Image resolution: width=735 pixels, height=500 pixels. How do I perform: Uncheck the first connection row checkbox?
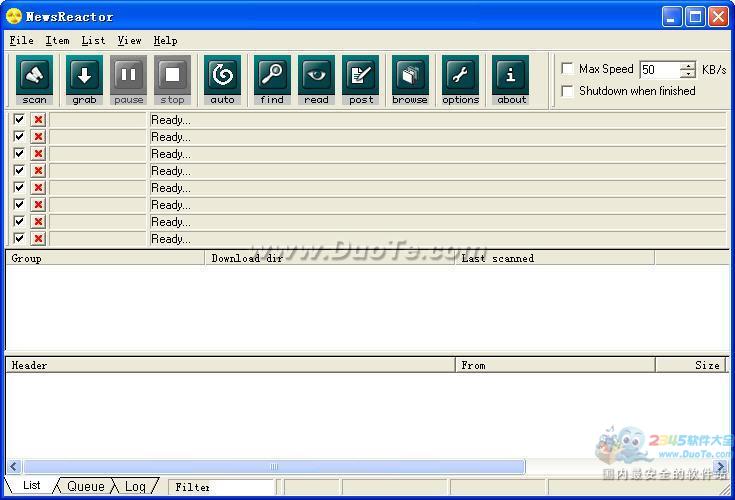click(x=19, y=119)
